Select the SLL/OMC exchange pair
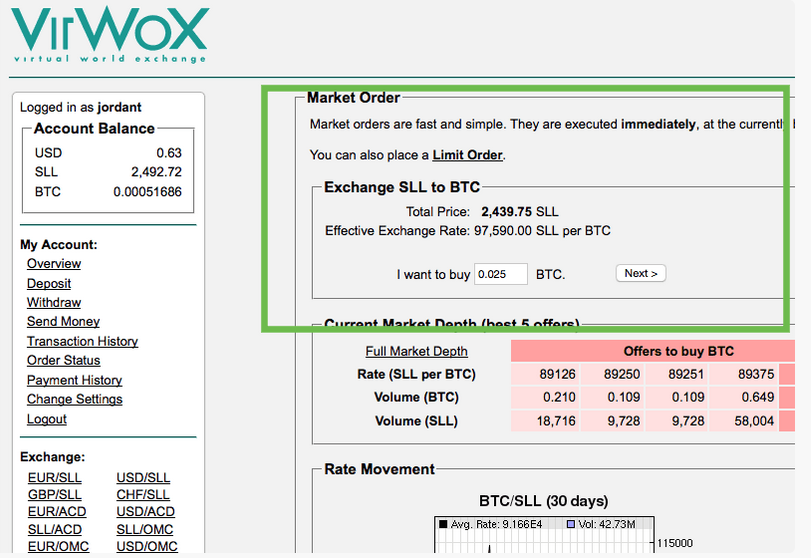Screen dimensions: 811x558 (145, 530)
